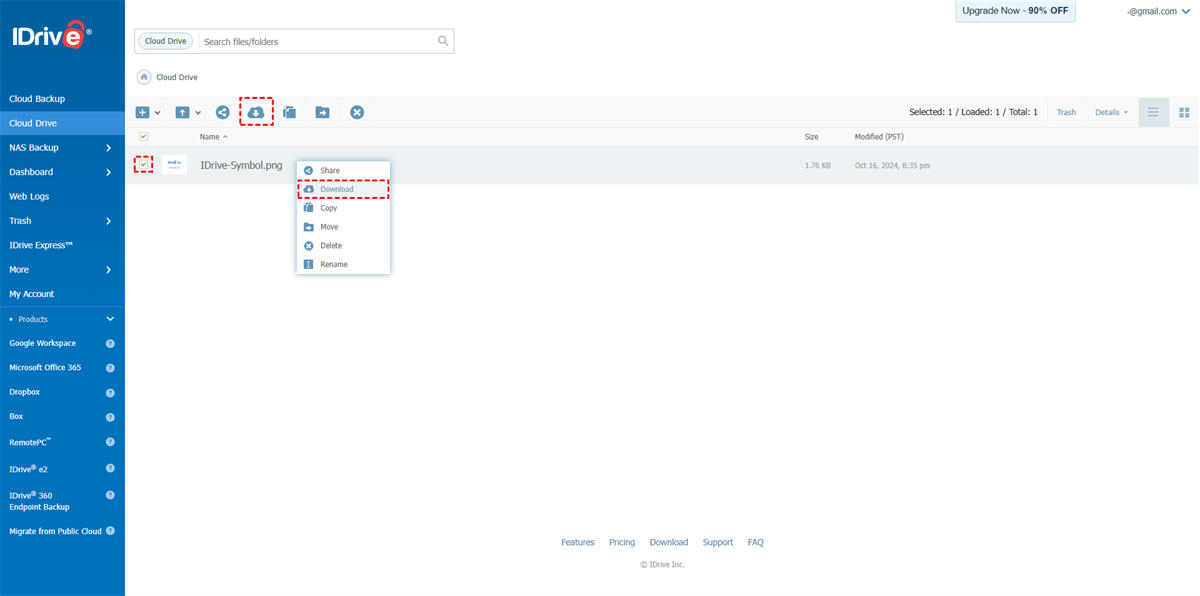Open the Support footer link
Image resolution: width=1200 pixels, height=596 pixels.
tap(718, 543)
